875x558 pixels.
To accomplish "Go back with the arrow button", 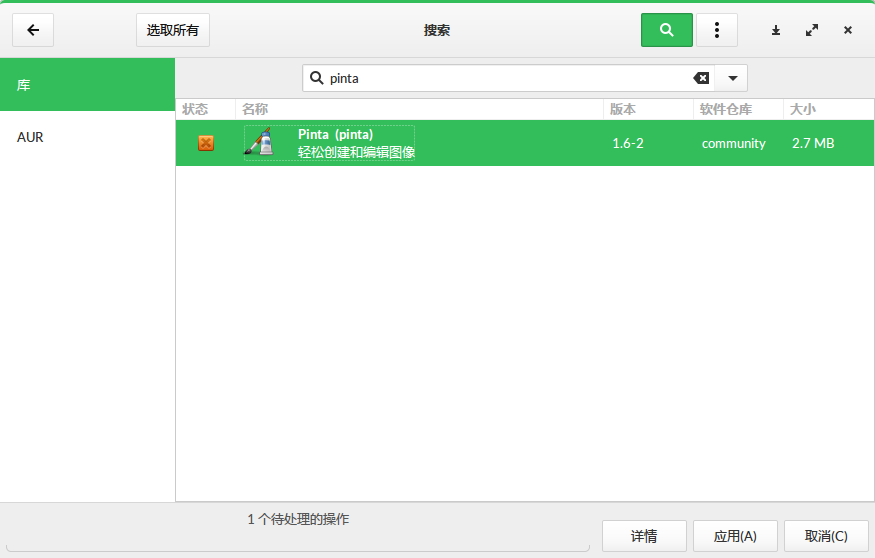I will pos(33,30).
